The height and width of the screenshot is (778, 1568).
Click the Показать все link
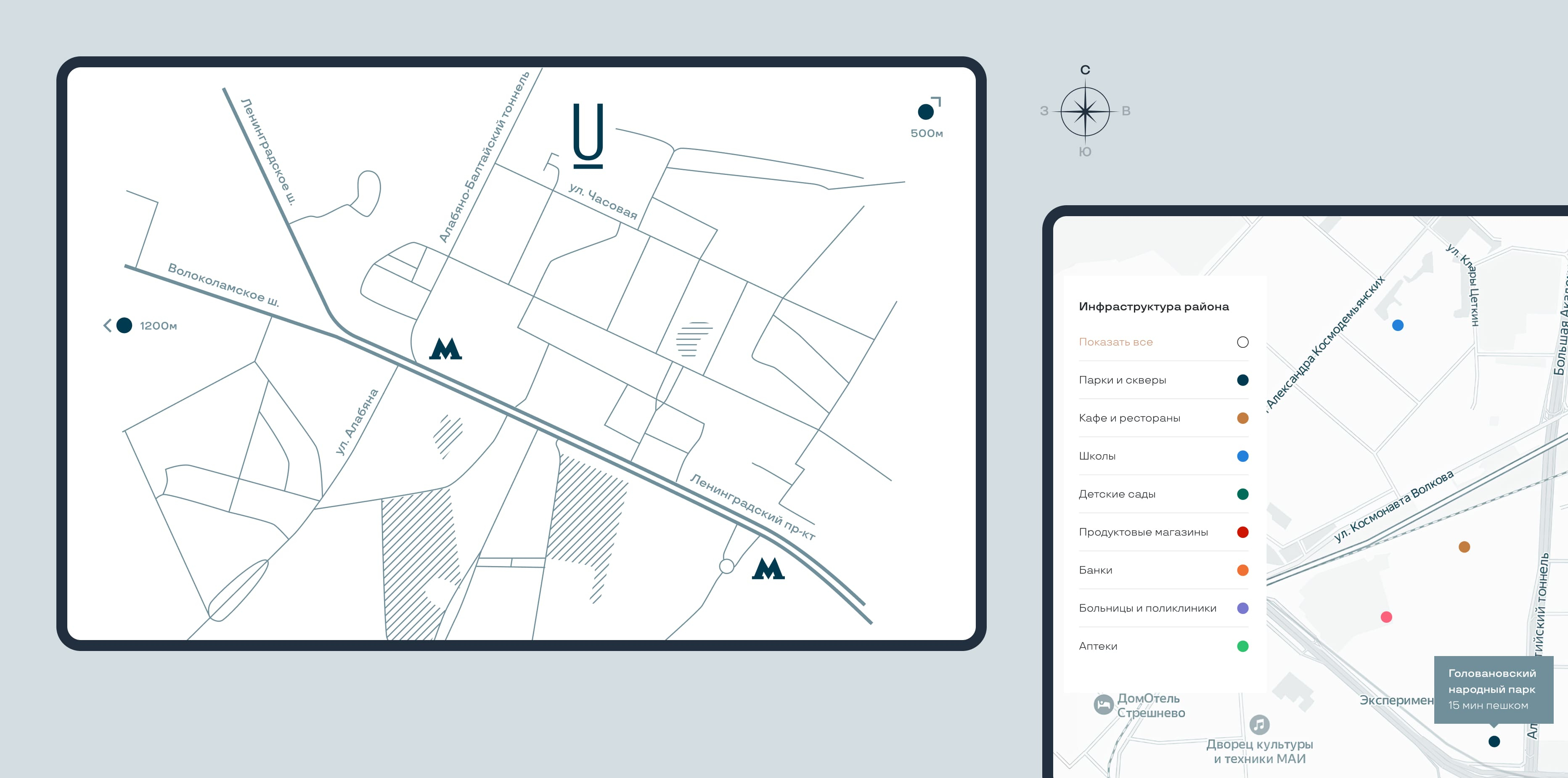(1115, 342)
